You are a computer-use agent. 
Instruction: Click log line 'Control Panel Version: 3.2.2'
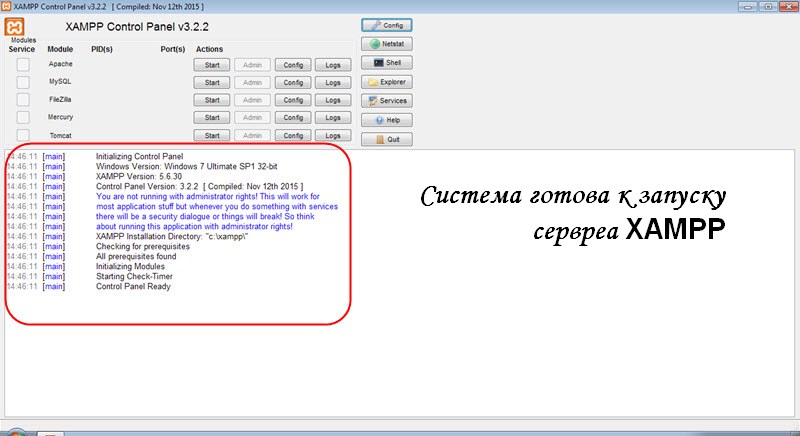199,187
